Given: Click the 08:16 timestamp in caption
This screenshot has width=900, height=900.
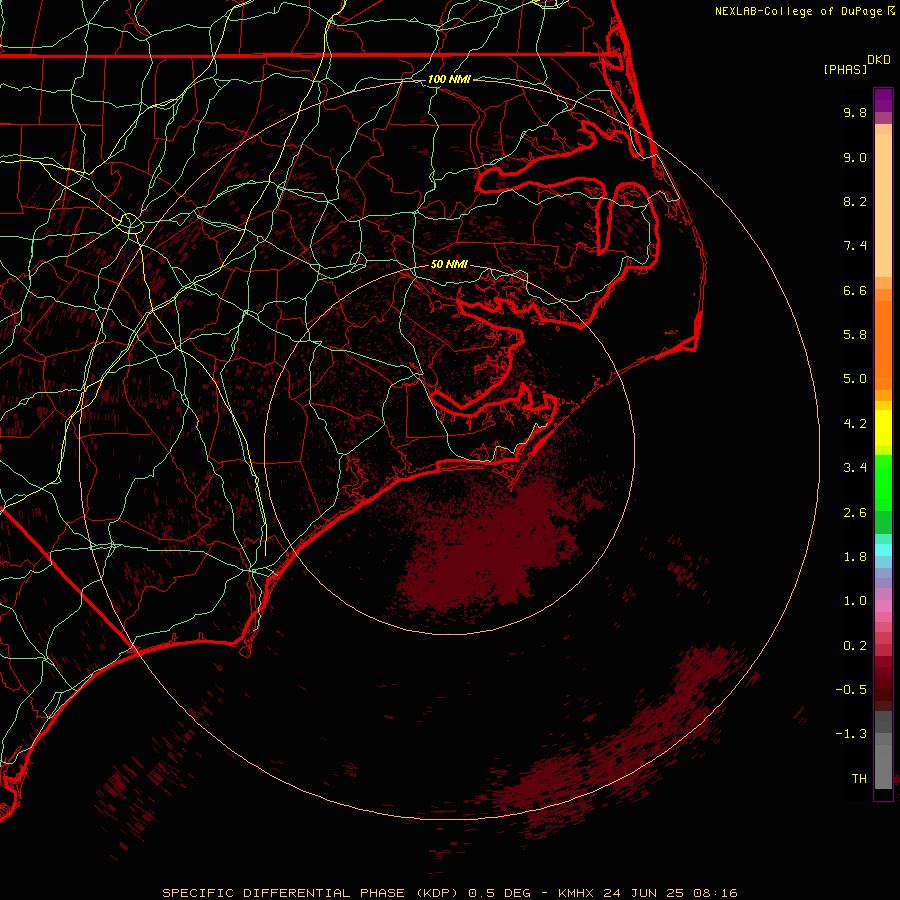Looking at the screenshot, I should point(715,893).
